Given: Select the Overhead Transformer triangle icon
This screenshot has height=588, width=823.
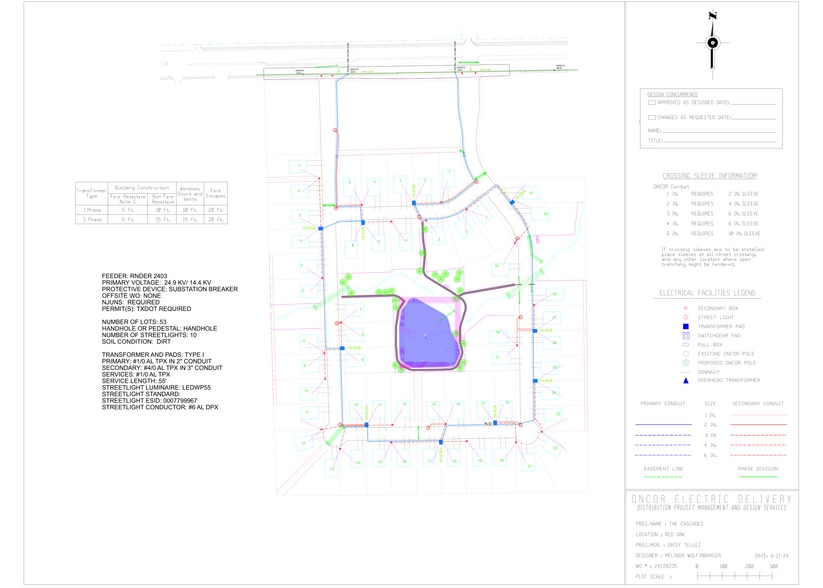Looking at the screenshot, I should coord(685,380).
